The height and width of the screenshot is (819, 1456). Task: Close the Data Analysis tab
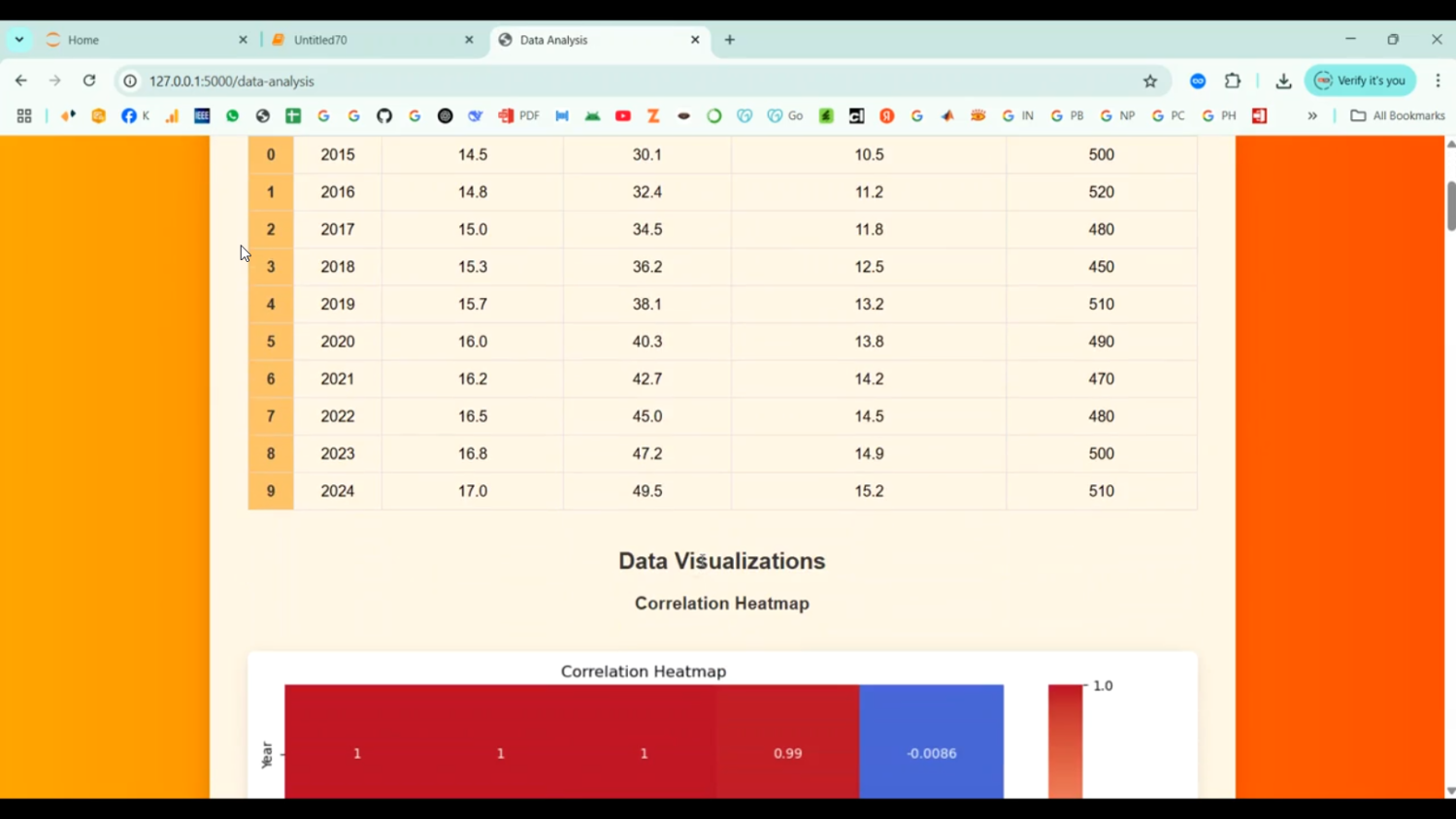click(695, 40)
